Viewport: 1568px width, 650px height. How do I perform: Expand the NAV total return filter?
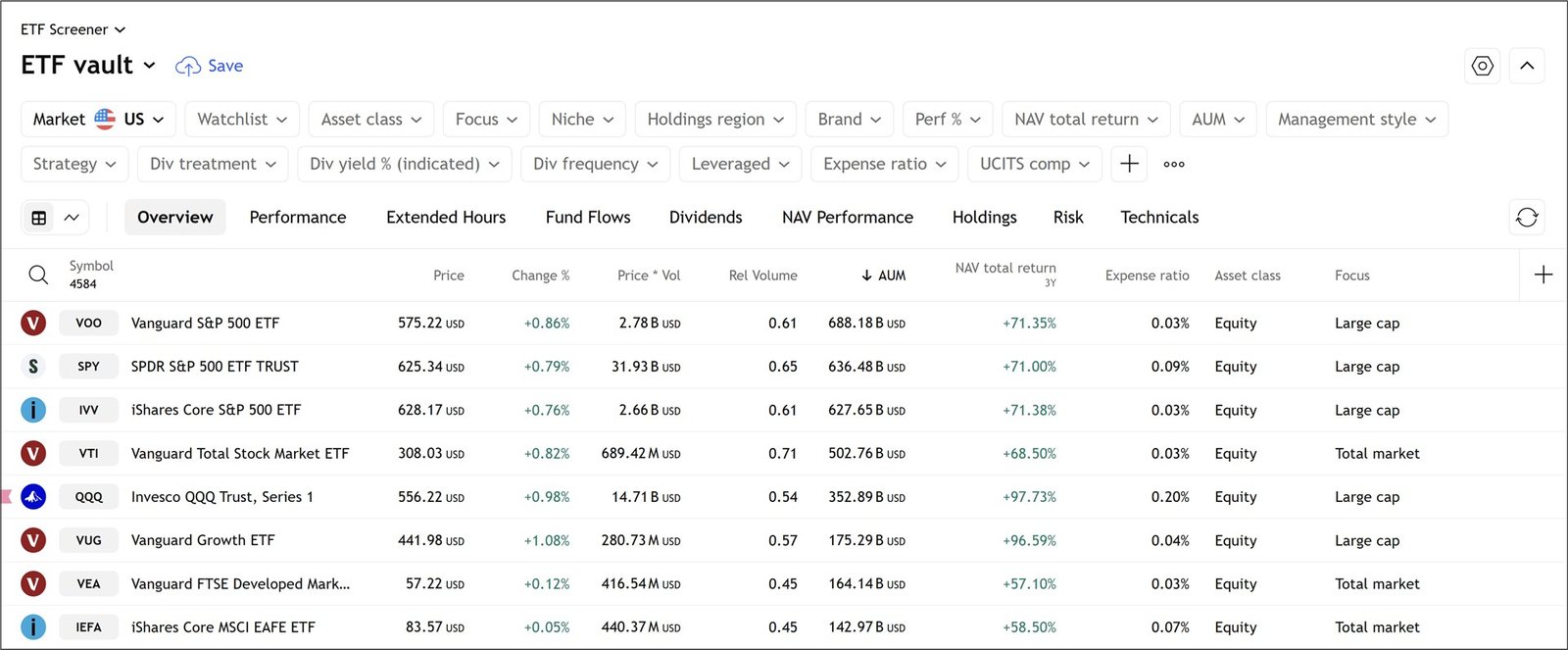point(1086,119)
